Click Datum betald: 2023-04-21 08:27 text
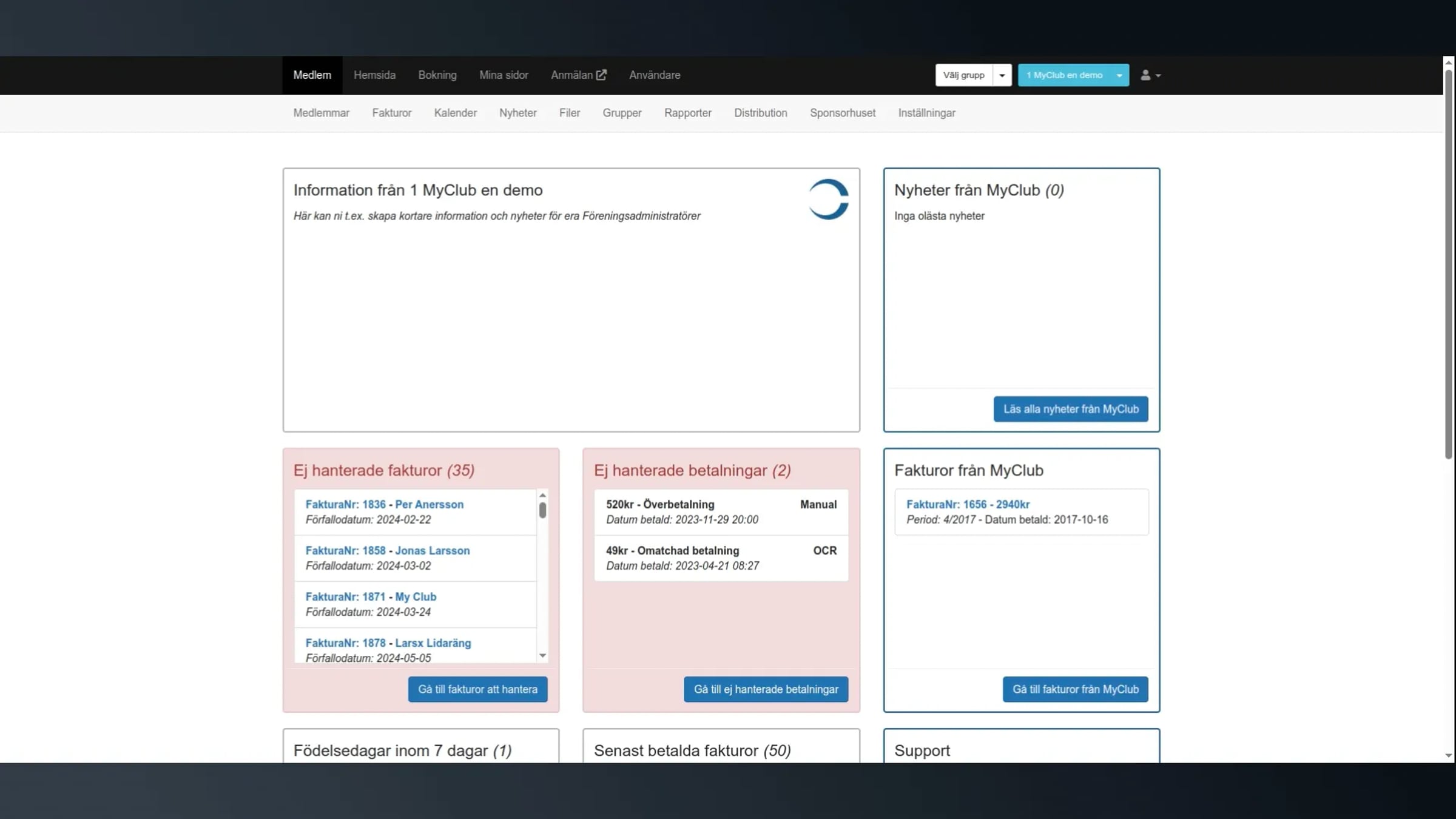Screen dimensions: 1456x819 682,565
